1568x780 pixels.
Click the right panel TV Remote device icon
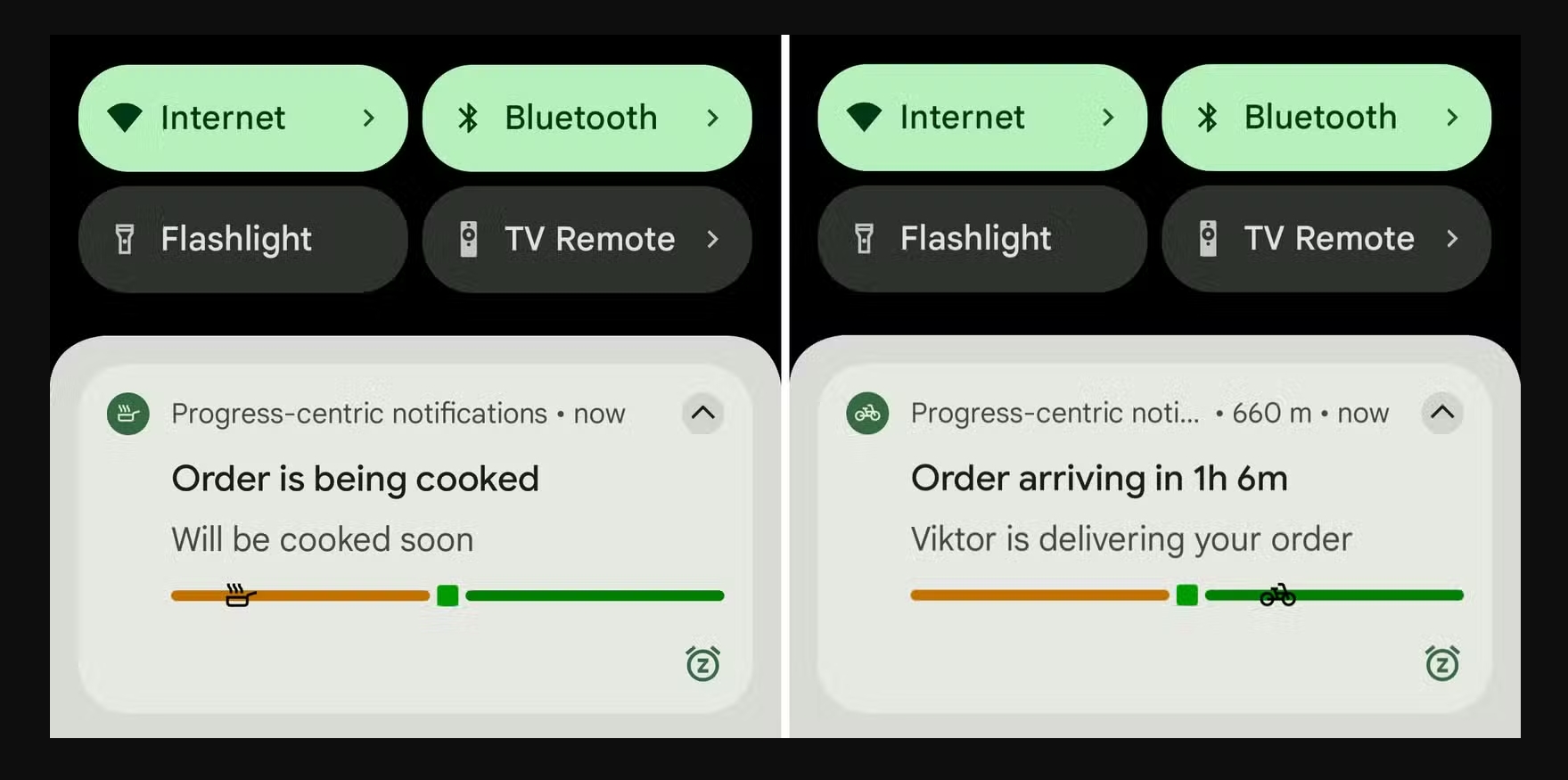click(x=1208, y=238)
